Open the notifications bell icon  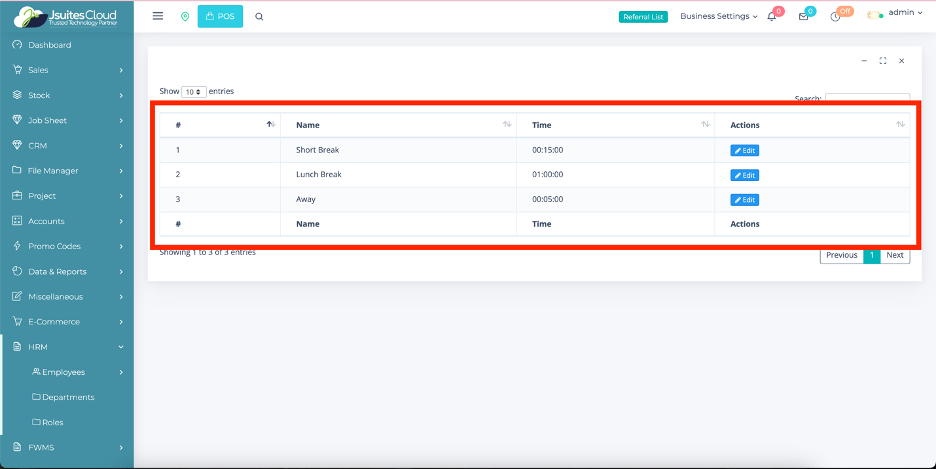coord(772,17)
